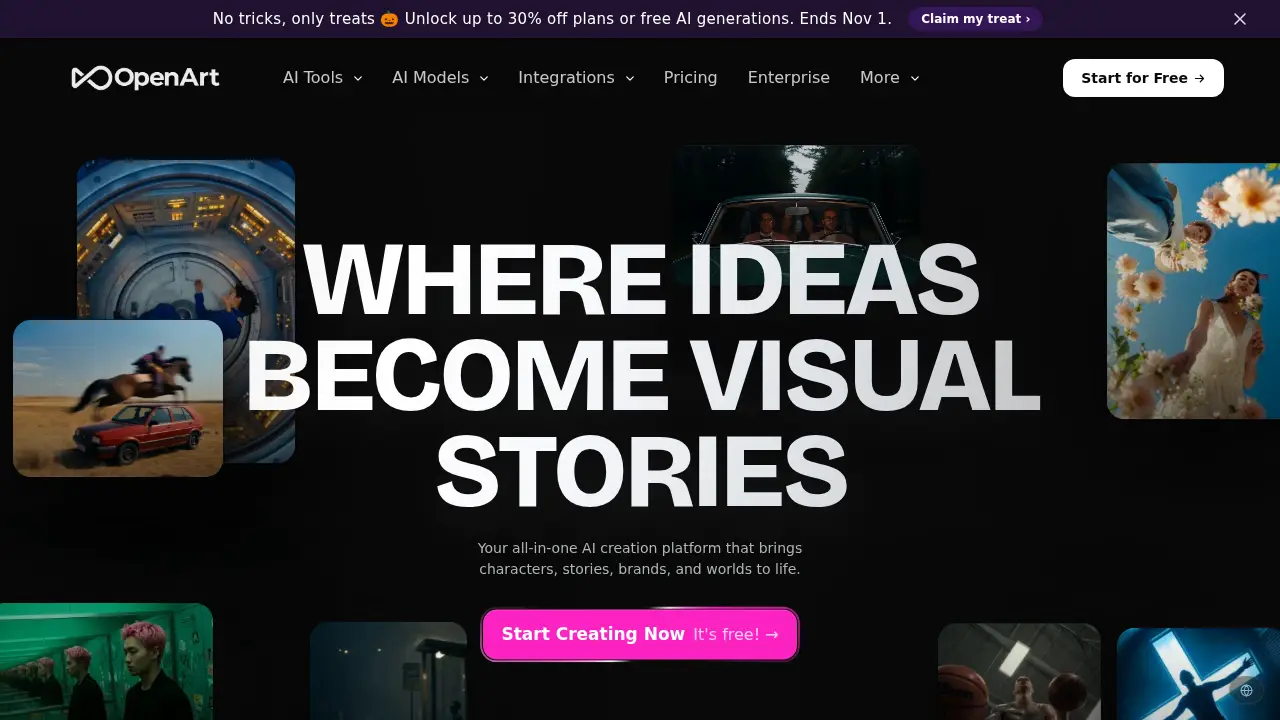
Task: Expand the More dropdown menu
Action: pyautogui.click(x=890, y=78)
